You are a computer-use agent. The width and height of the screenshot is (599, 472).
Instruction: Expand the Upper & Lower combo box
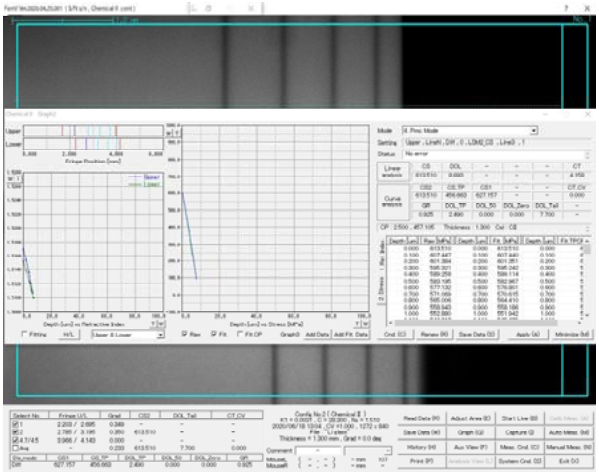pyautogui.click(x=160, y=335)
